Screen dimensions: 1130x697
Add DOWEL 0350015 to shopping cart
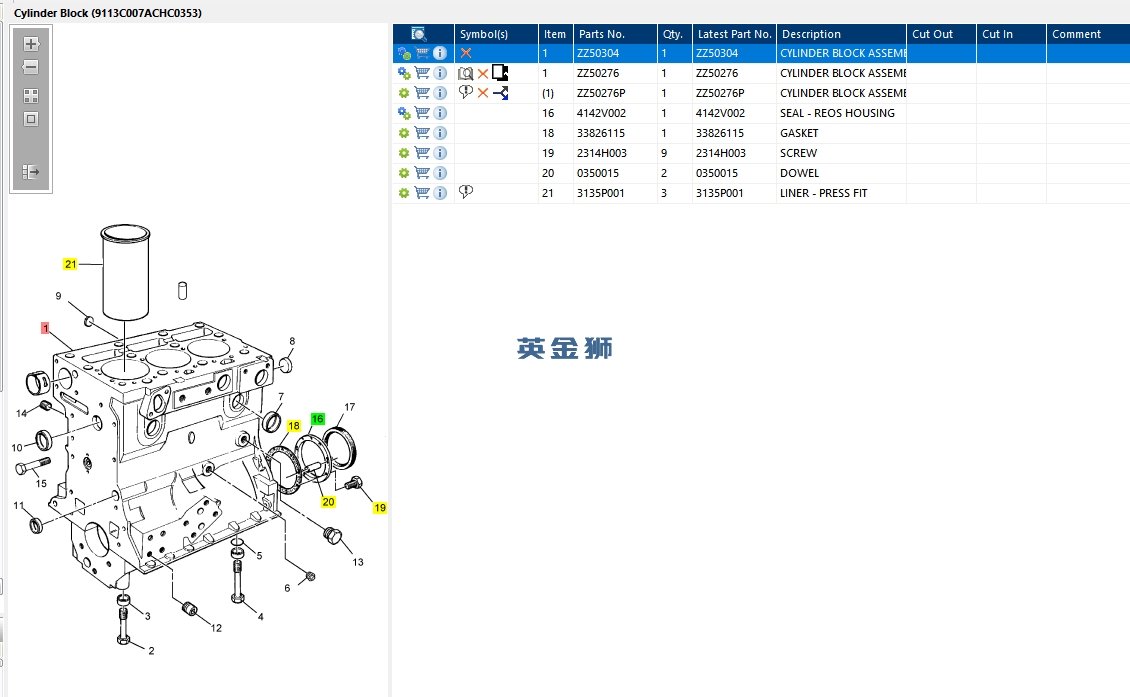422,173
